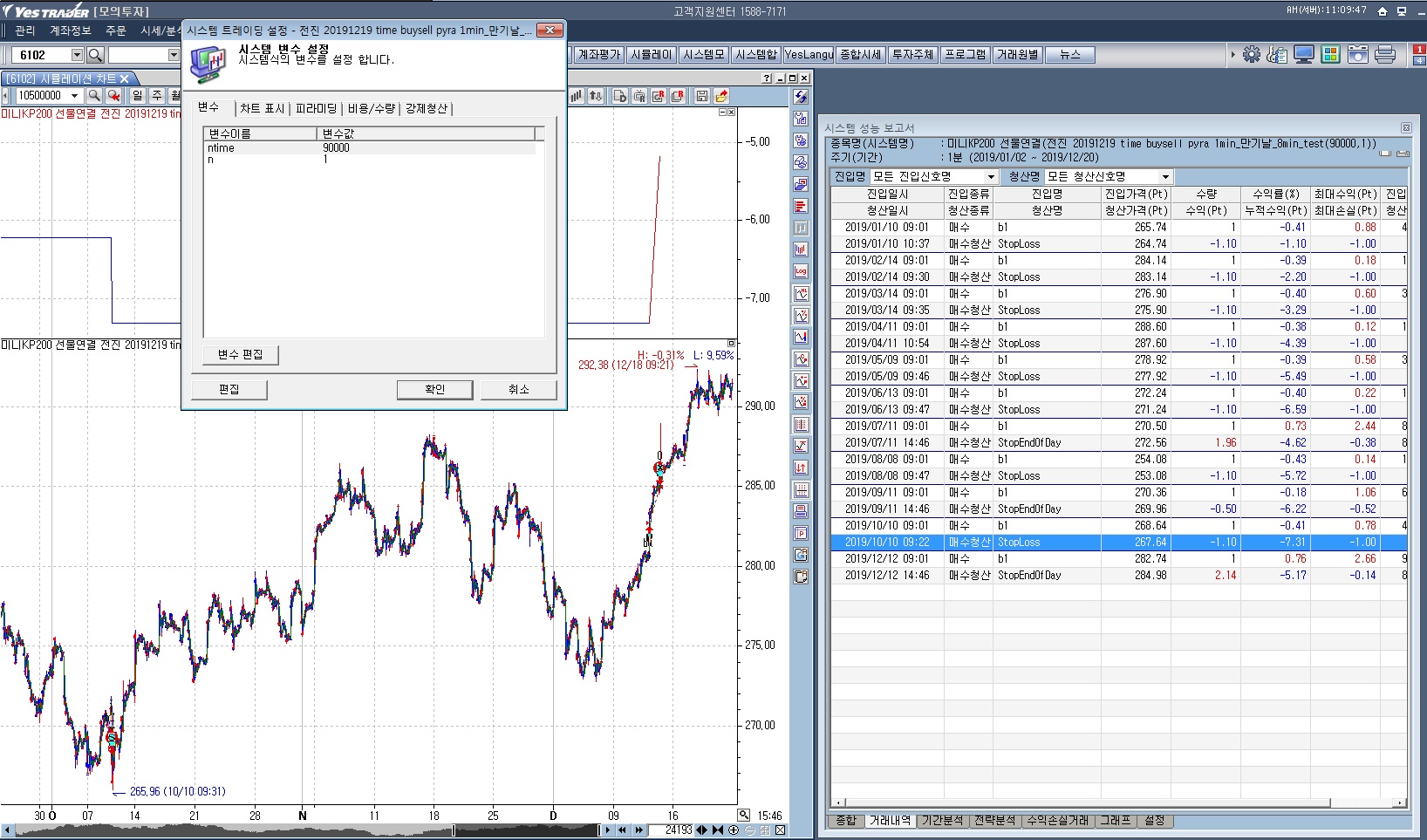1427x840 pixels.
Task: Open settings gear icon in top toolbar
Action: click(1251, 55)
